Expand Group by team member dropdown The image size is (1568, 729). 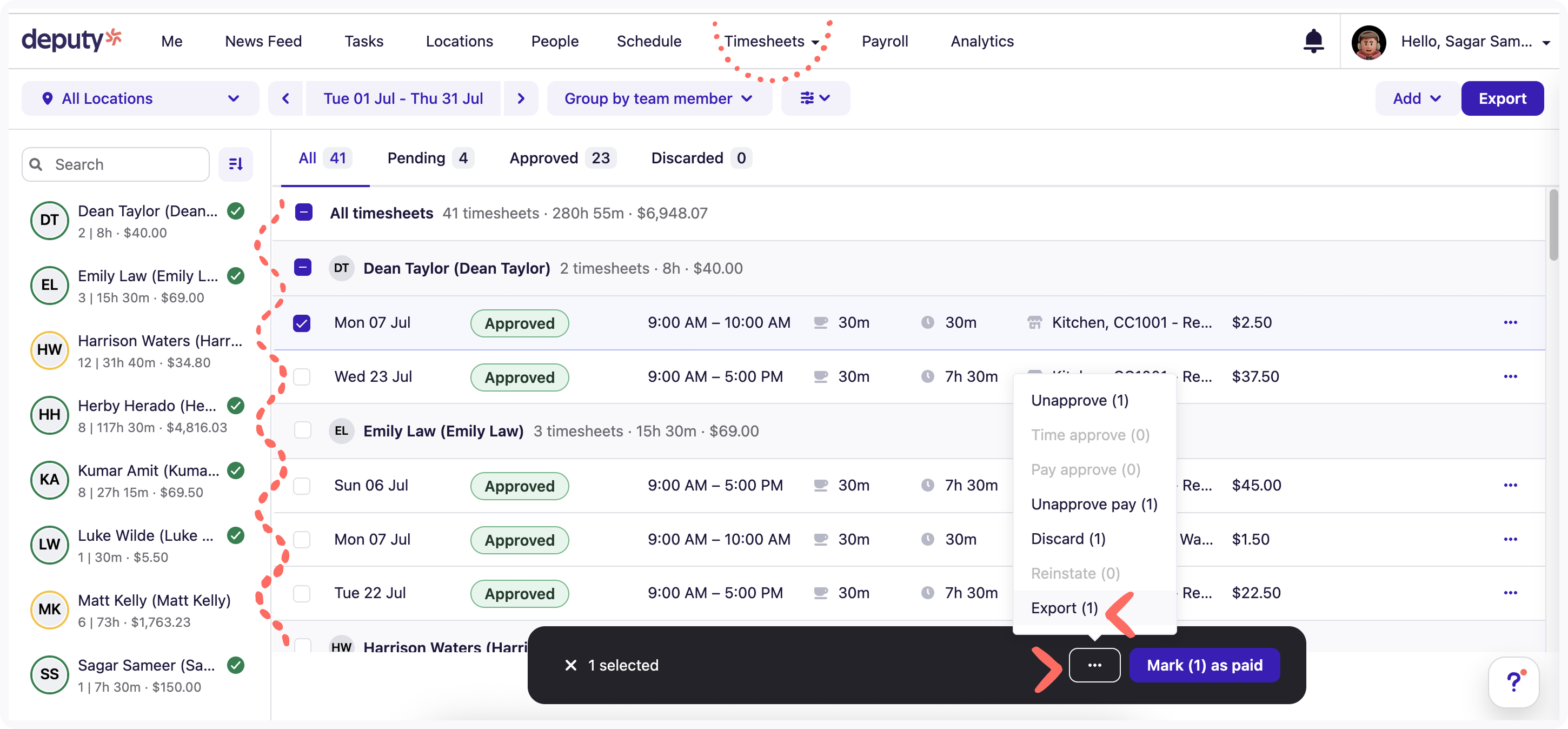[x=659, y=98]
